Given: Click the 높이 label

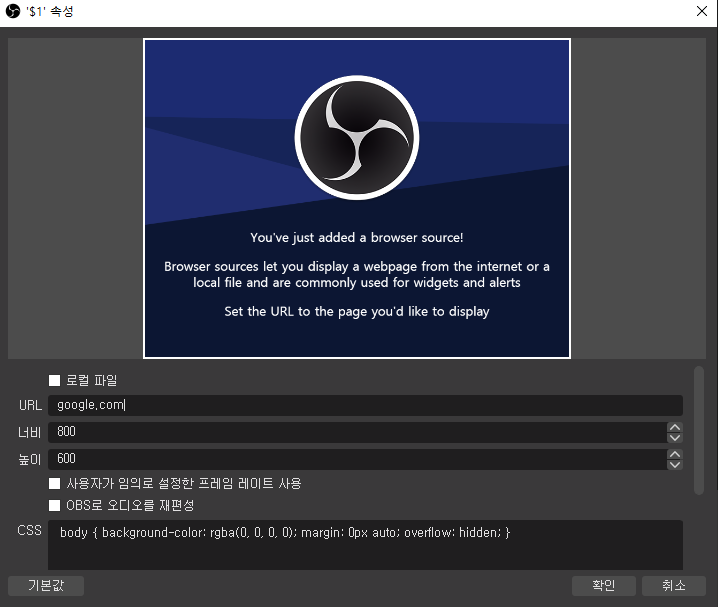Looking at the screenshot, I should coord(30,459).
